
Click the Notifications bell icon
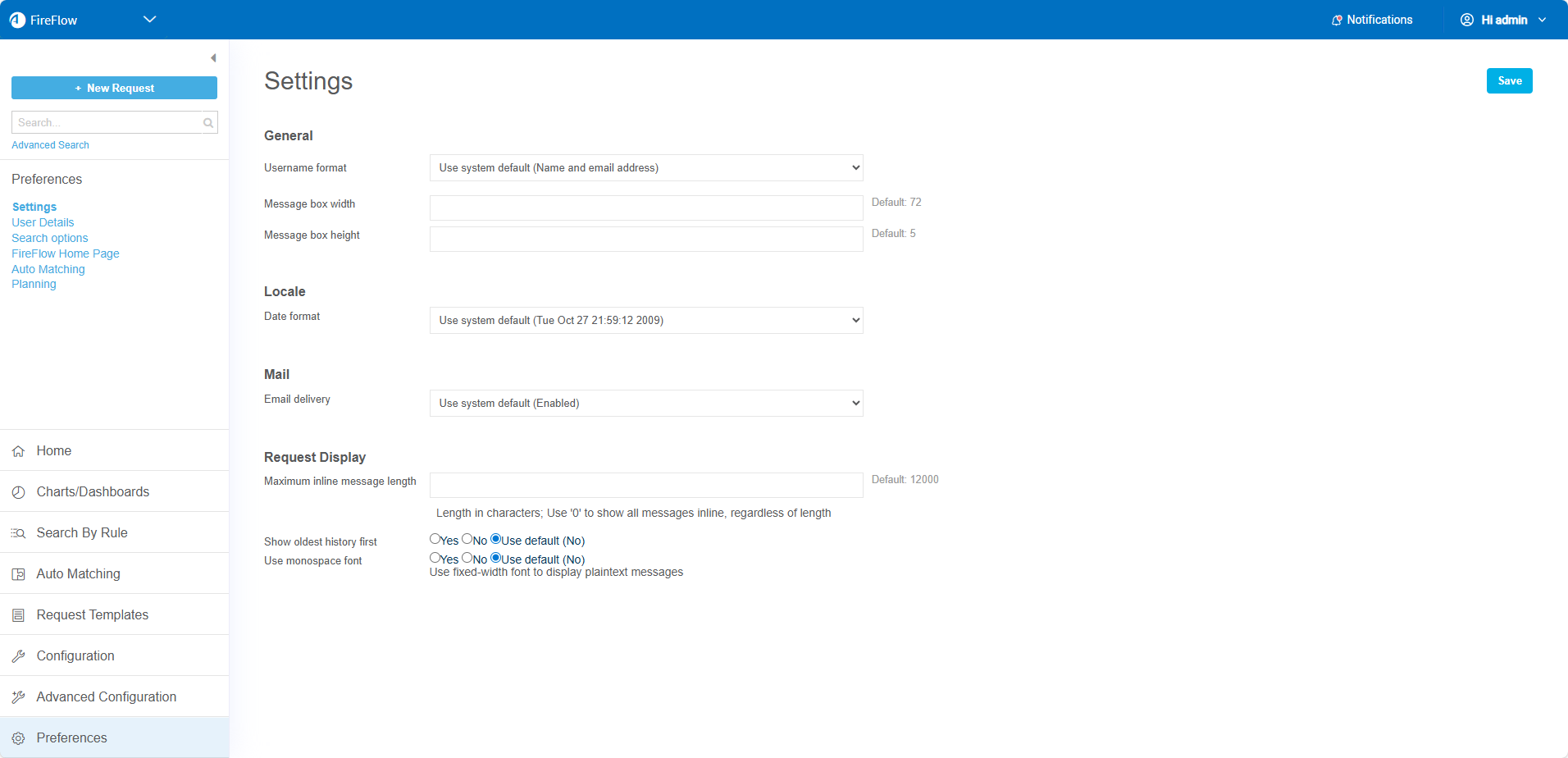coord(1337,20)
